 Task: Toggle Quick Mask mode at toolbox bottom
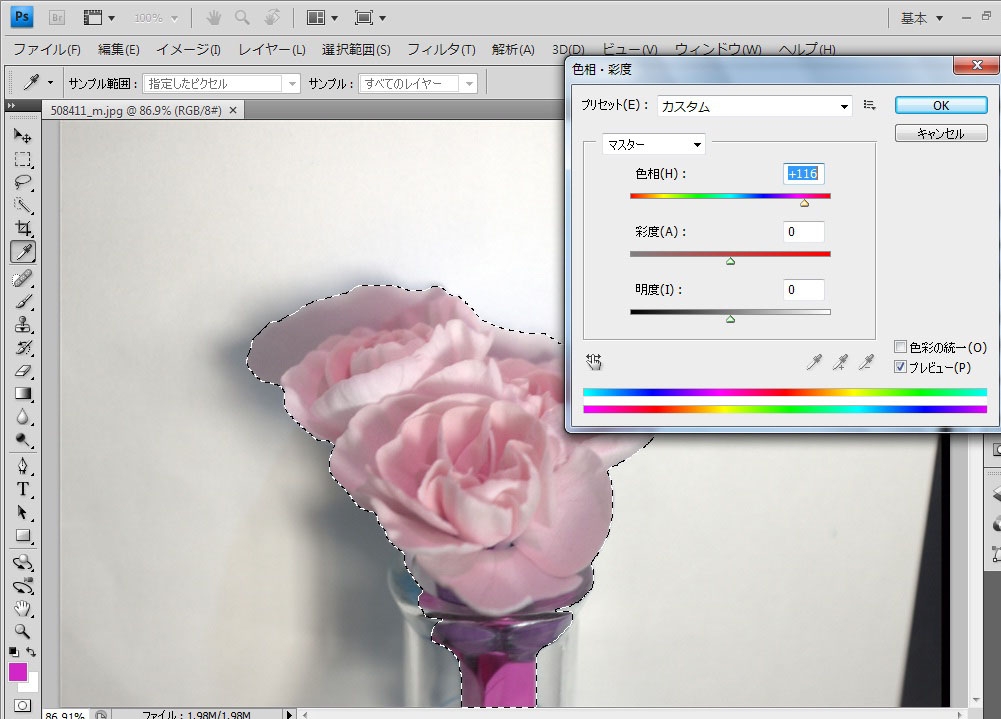pyautogui.click(x=22, y=706)
